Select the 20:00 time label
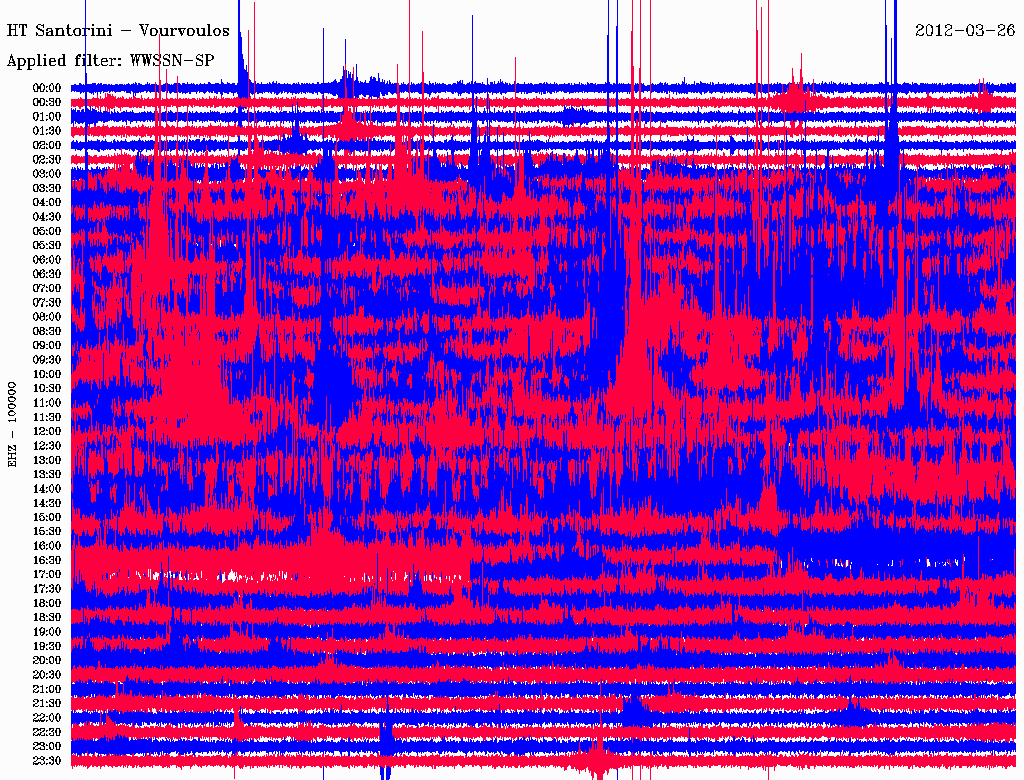Screen dimensions: 1024x780 pos(47,660)
